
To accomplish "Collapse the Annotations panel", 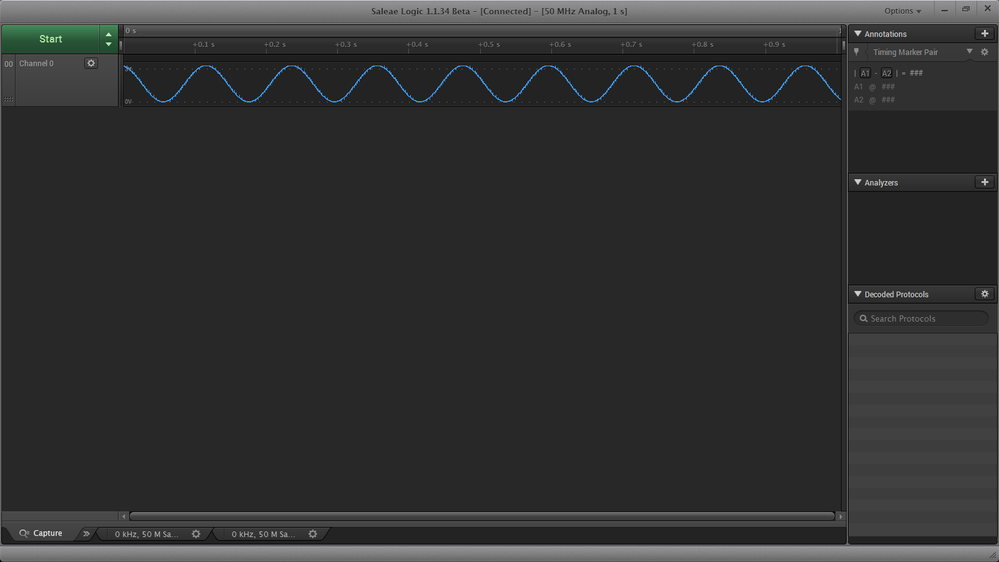I will (x=858, y=34).
